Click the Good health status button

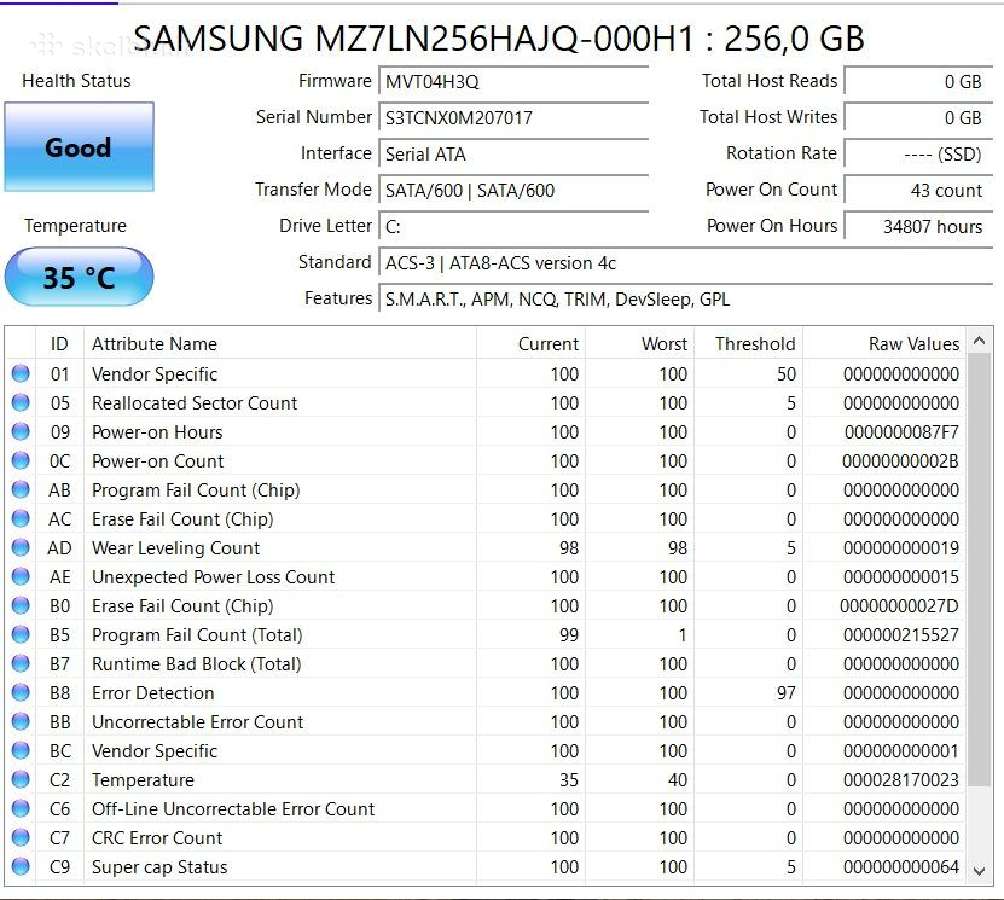click(79, 147)
